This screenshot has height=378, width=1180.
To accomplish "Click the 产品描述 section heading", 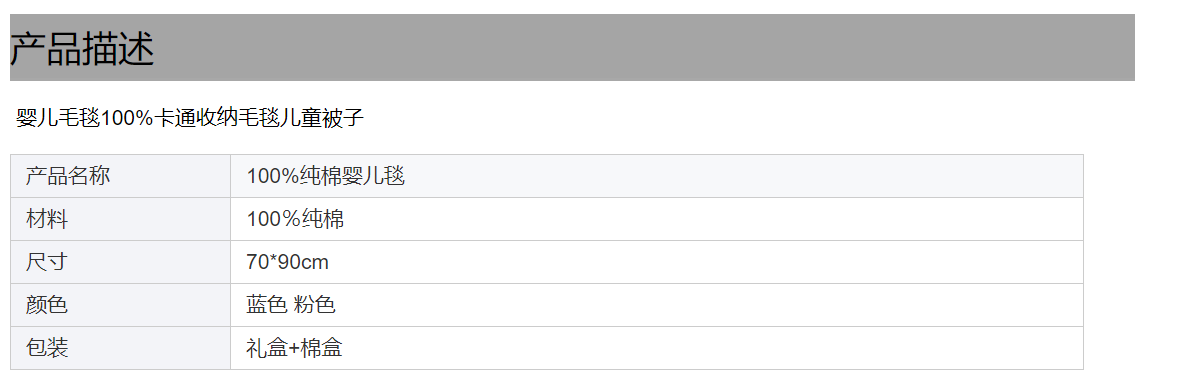I will coord(82,50).
